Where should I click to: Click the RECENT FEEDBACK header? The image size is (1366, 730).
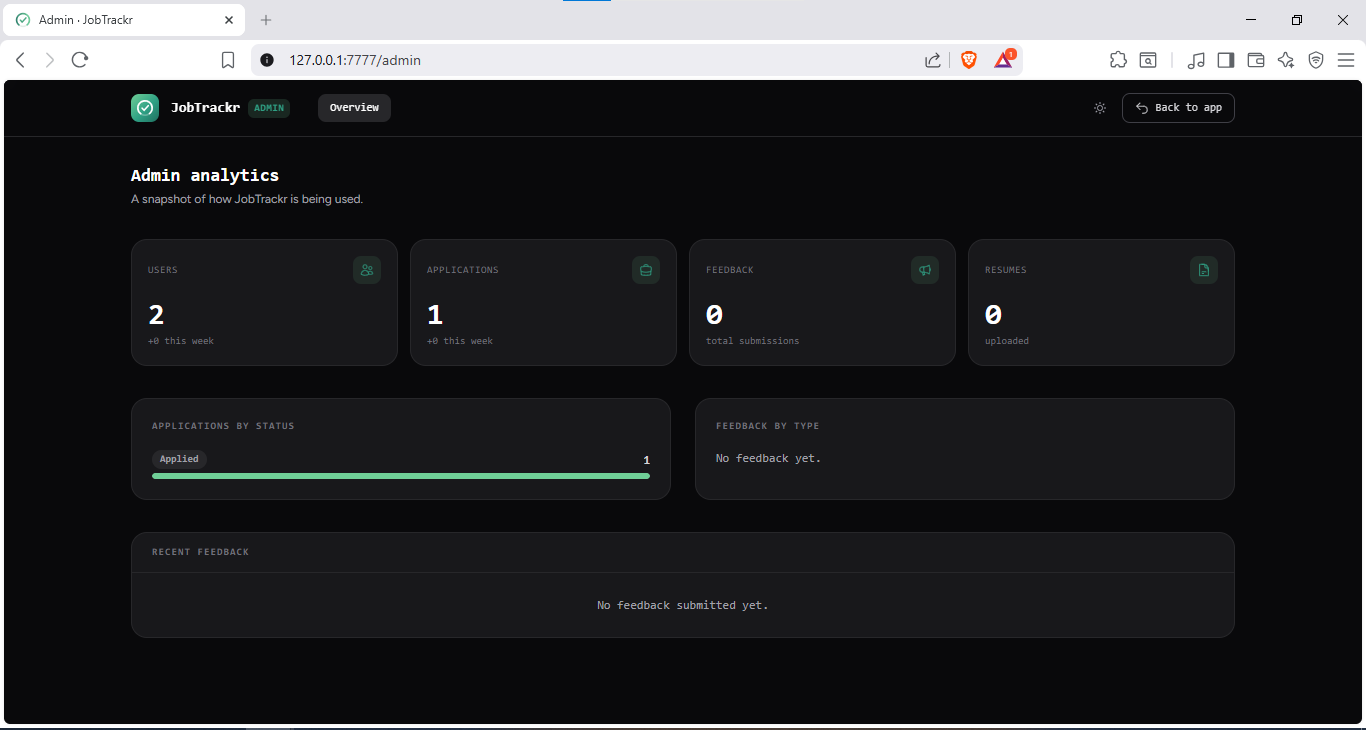(x=201, y=552)
